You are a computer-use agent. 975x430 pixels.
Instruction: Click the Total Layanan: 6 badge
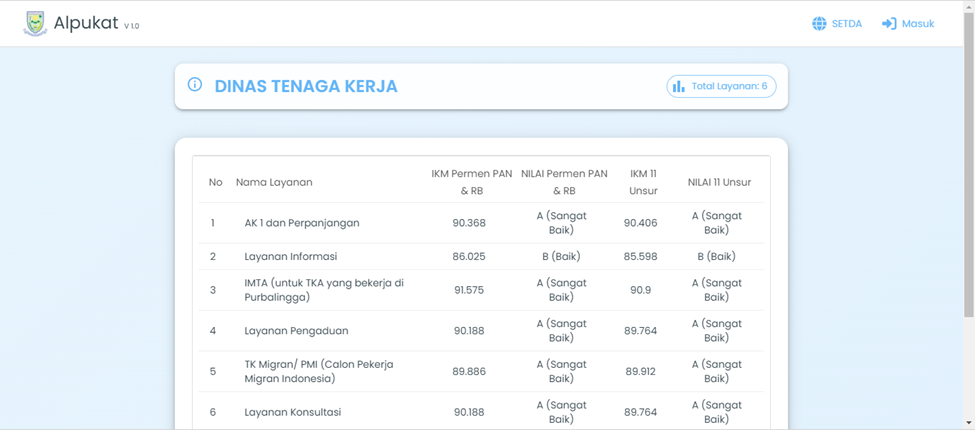click(721, 86)
